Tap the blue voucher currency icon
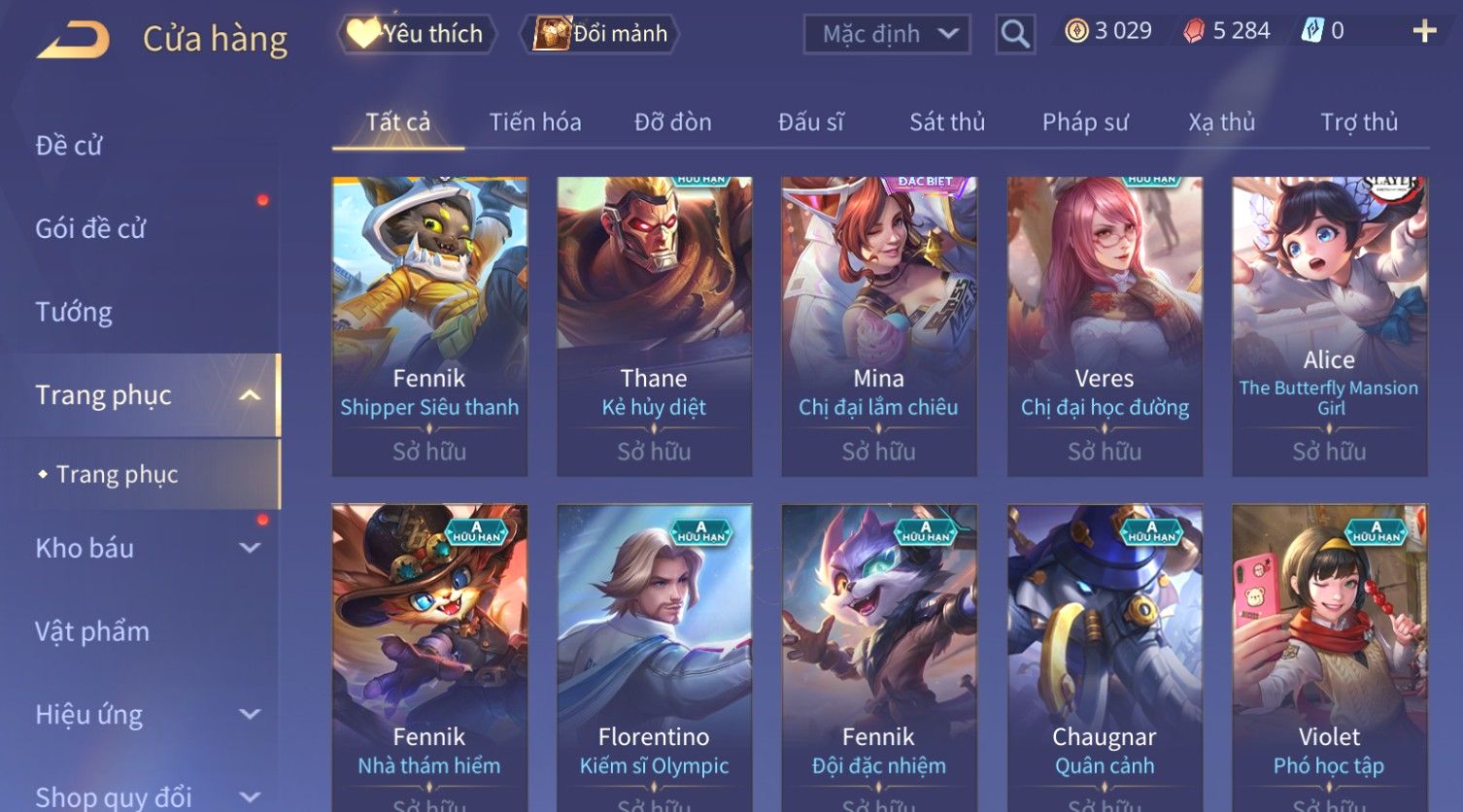 pos(1312,31)
